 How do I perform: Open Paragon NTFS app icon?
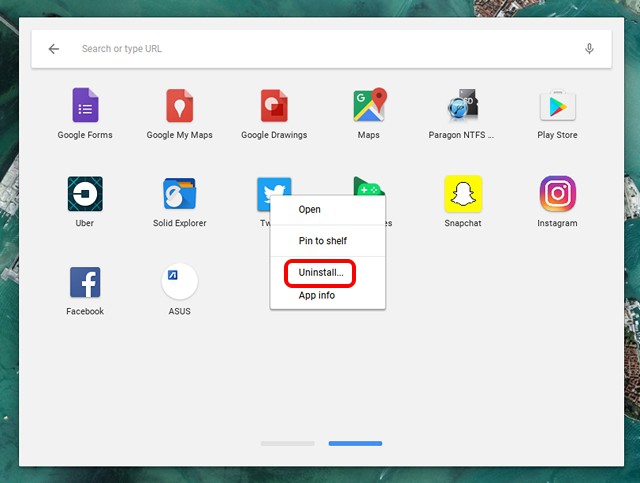click(x=463, y=105)
